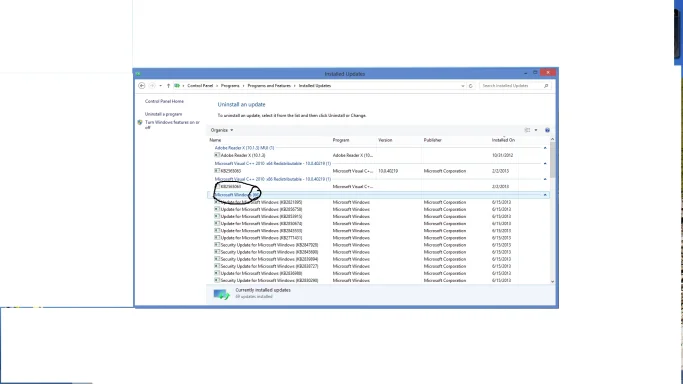Click the window title bar icon
The image size is (683, 384).
point(138,74)
